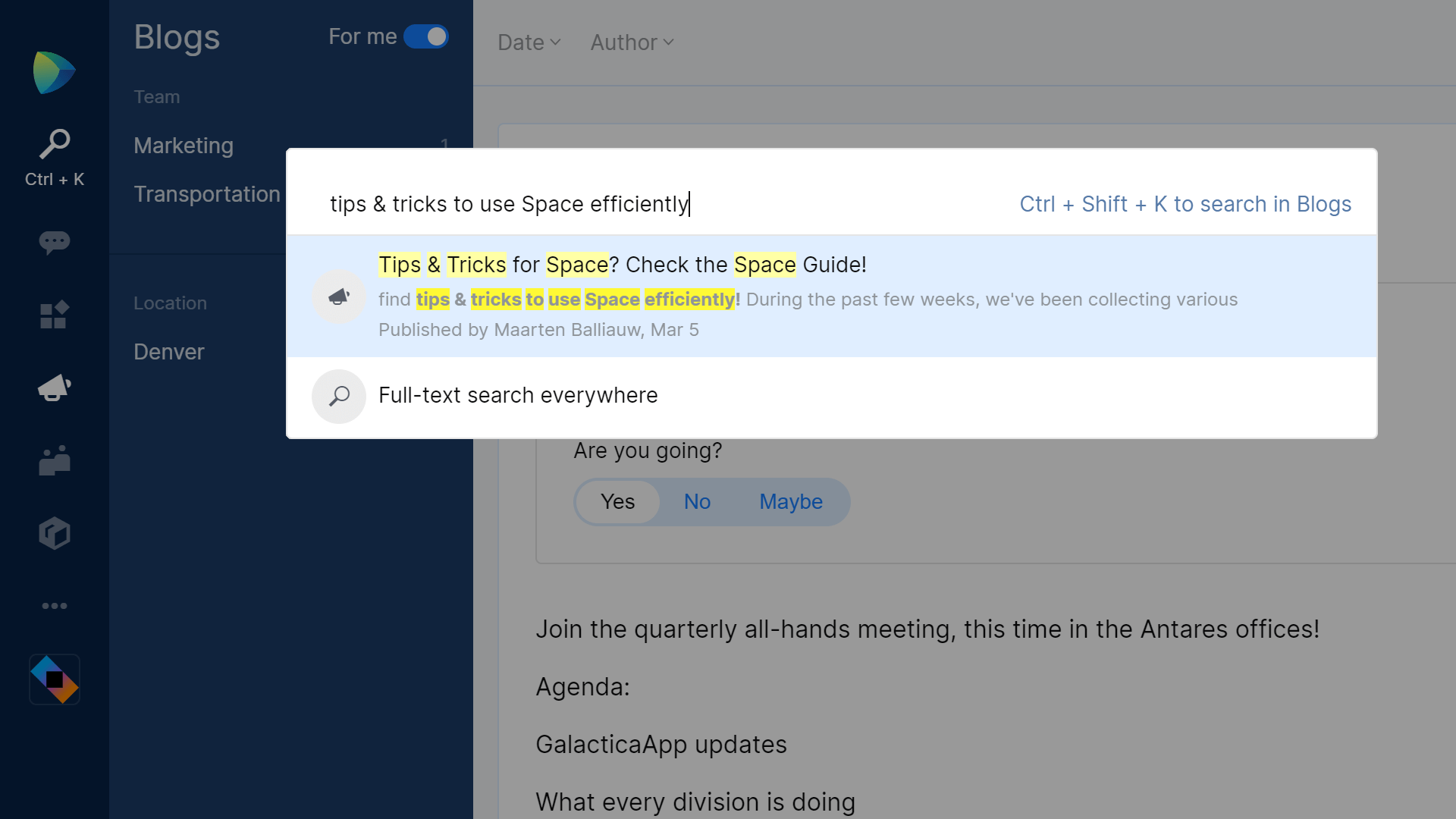Click the Marketing team blog section
1456x819 pixels.
(183, 145)
